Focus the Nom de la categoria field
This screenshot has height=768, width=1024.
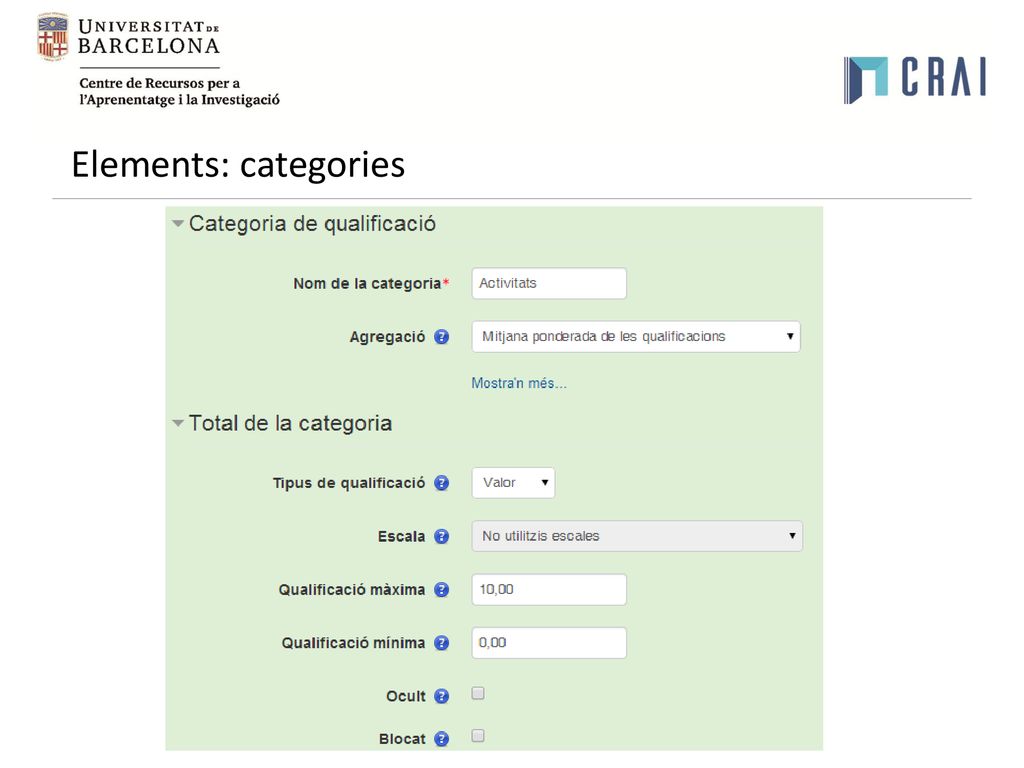[549, 283]
